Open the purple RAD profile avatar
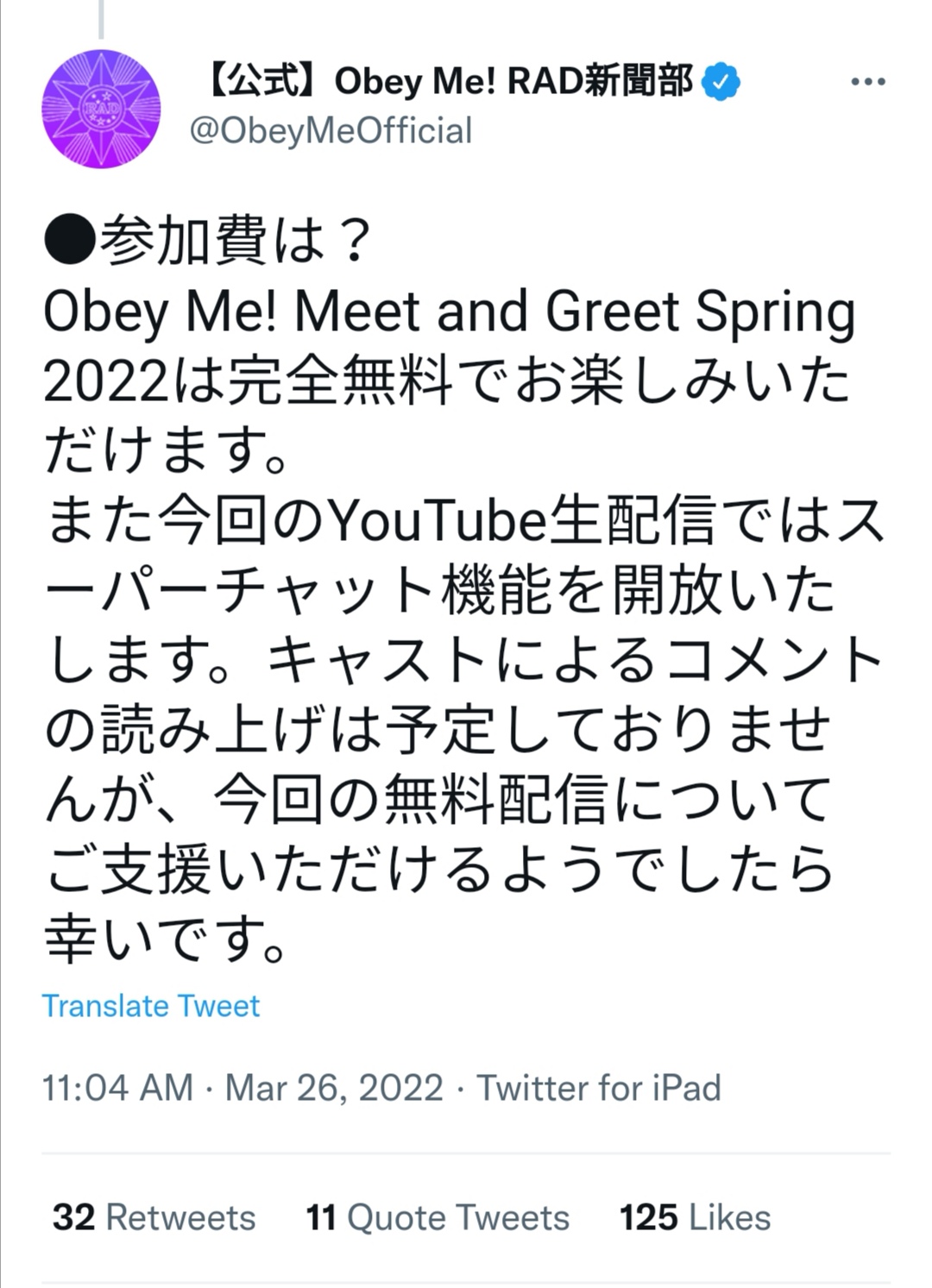 pos(101,109)
